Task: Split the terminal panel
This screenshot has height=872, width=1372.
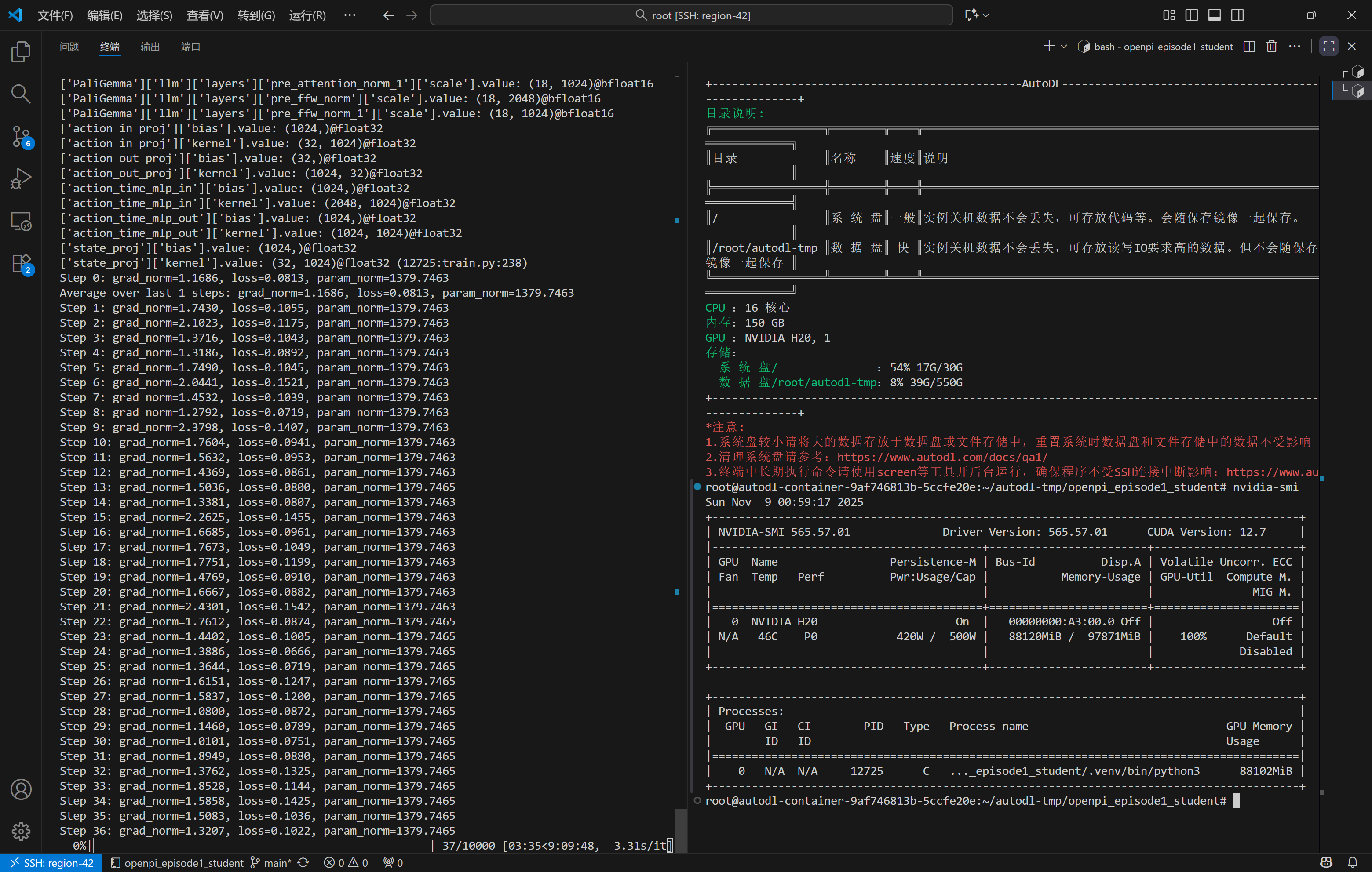Action: coord(1249,47)
